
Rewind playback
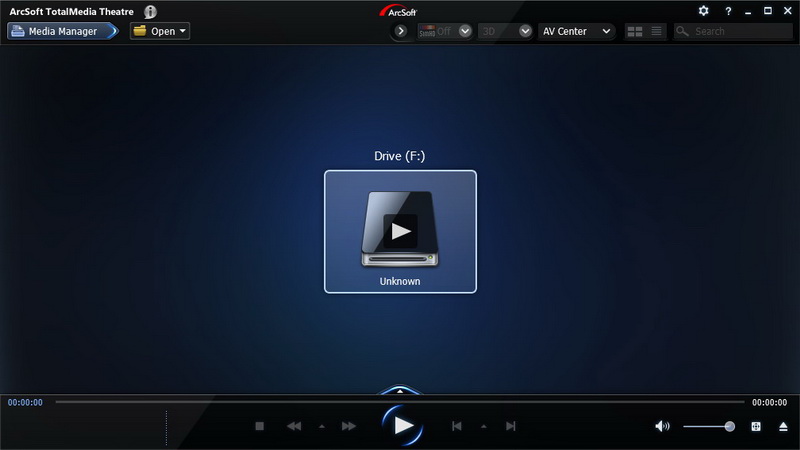[x=294, y=426]
